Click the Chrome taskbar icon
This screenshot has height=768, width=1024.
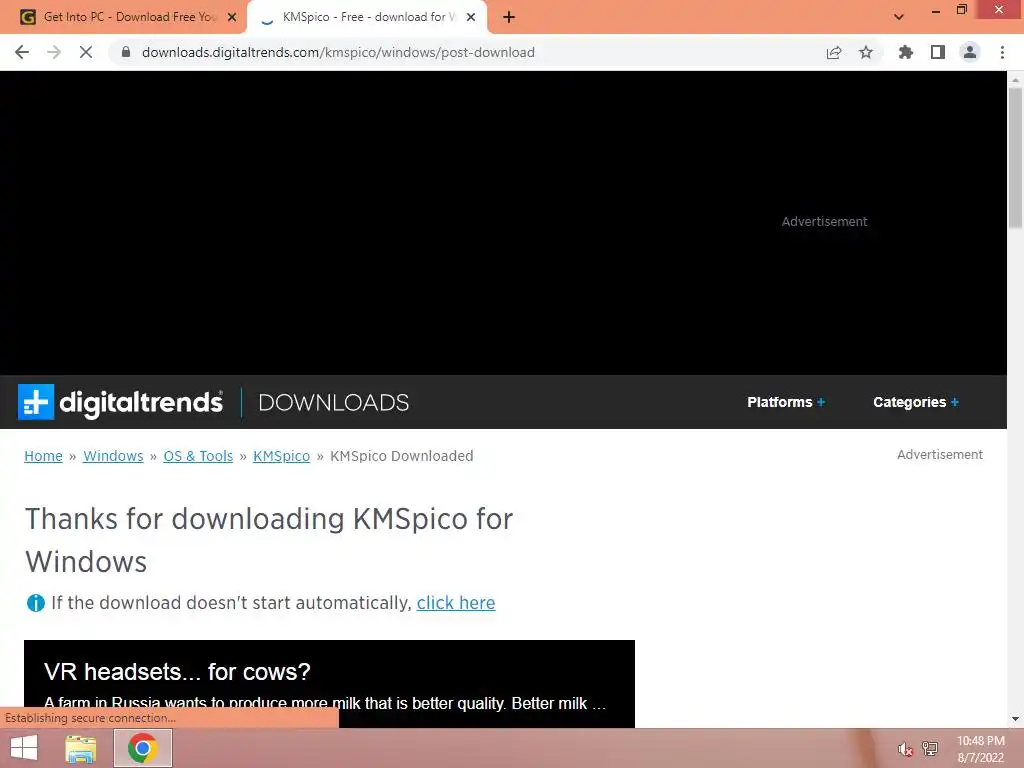143,748
